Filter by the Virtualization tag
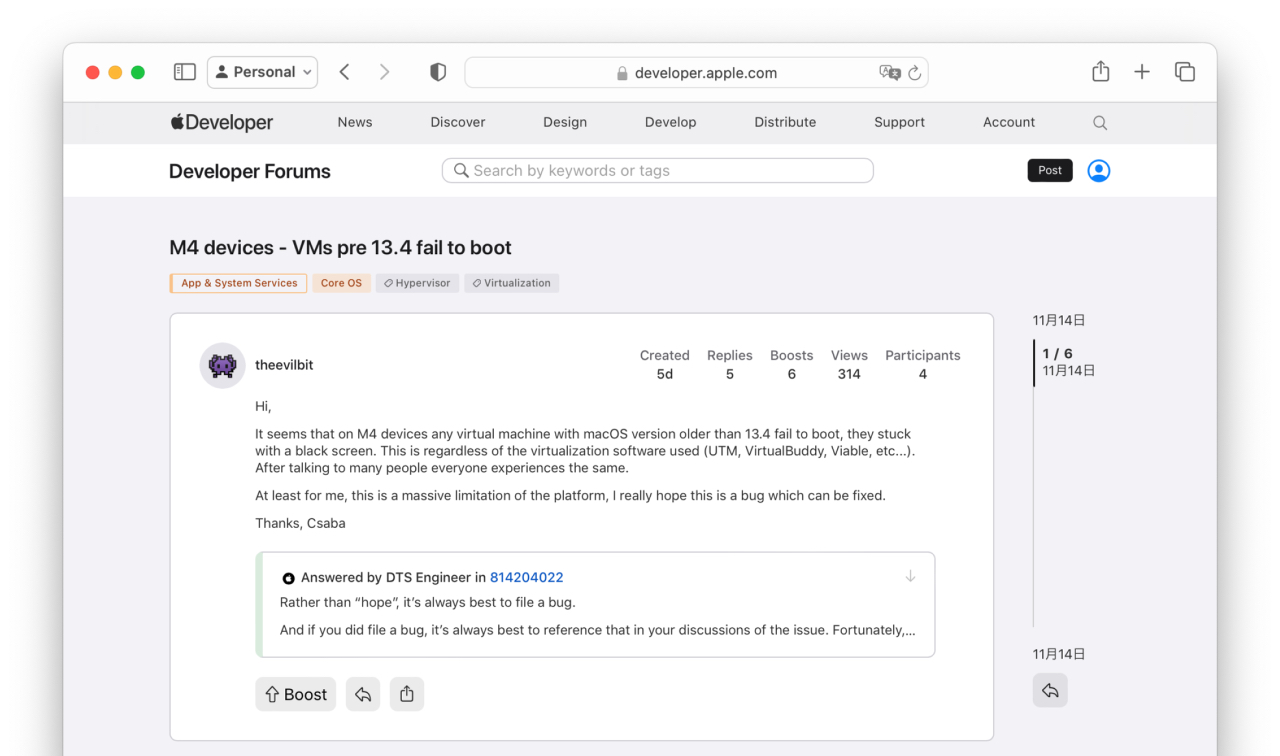Screen dimensions: 1280x756 click(x=511, y=283)
